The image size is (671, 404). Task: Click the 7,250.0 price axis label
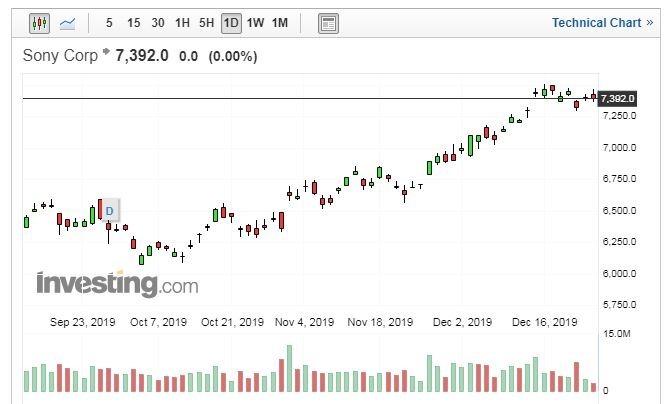619,116
